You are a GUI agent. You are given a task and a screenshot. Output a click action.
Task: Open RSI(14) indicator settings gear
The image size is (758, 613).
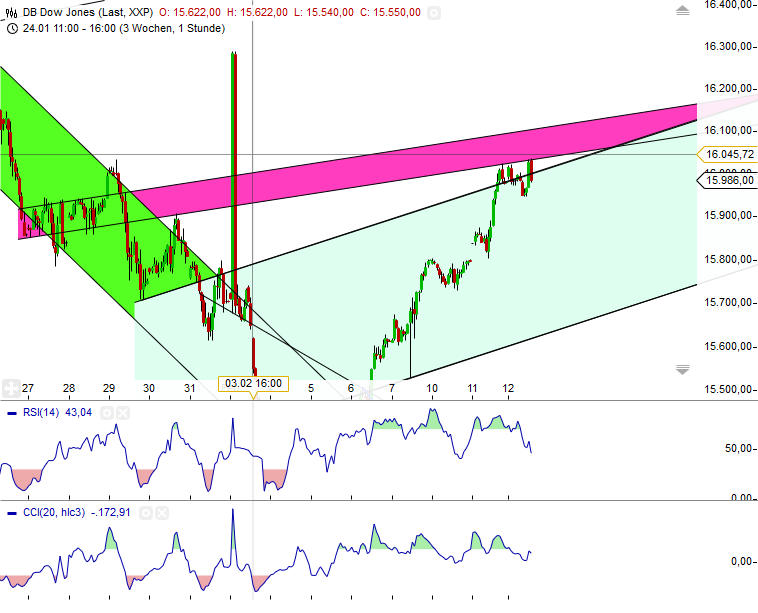point(107,413)
